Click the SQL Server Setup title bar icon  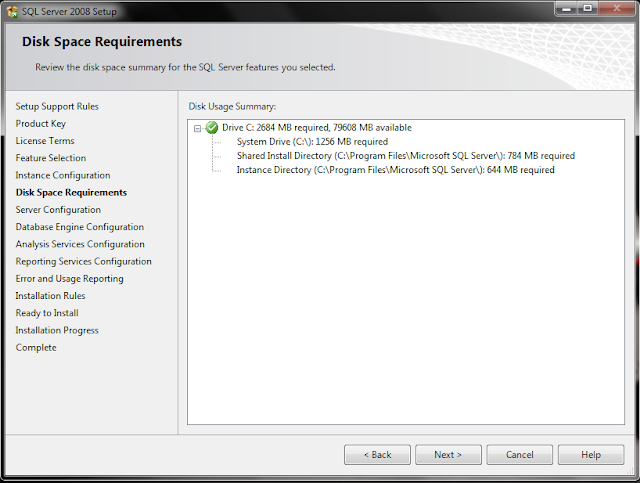pos(12,11)
